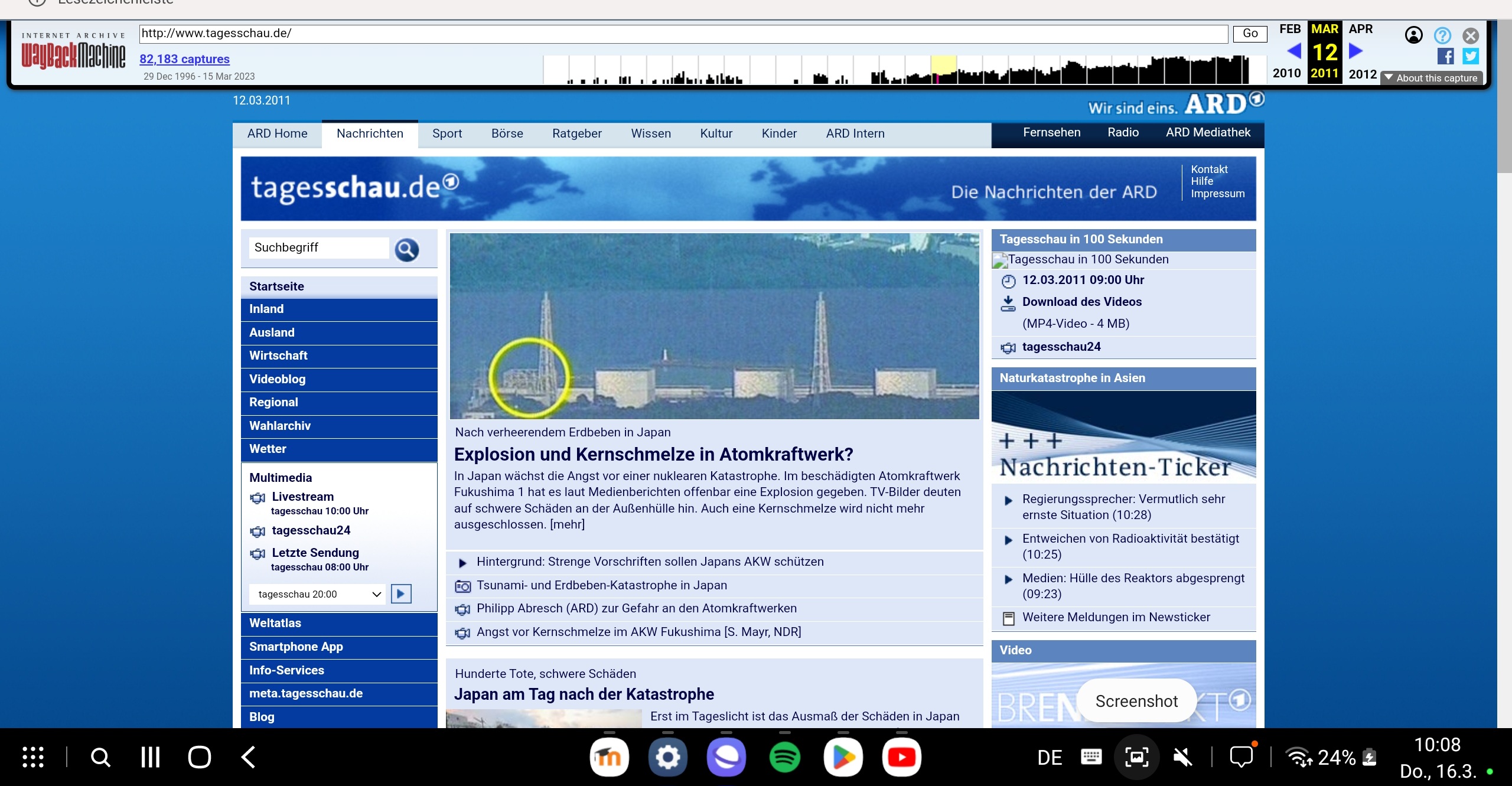Open the 82,183 captures link
Image resolution: width=1512 pixels, height=786 pixels.
pos(184,59)
